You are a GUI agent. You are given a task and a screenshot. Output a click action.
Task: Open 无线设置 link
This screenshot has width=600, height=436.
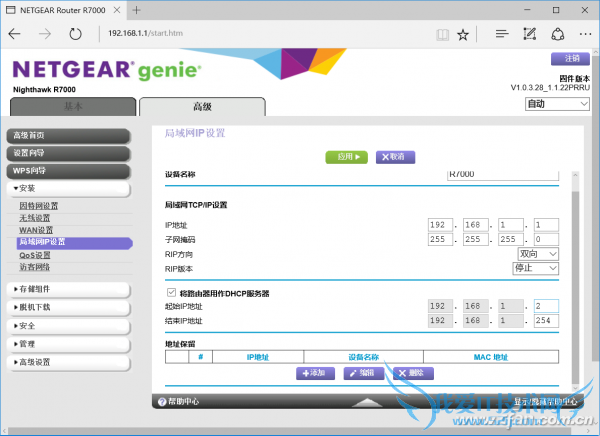pos(34,218)
